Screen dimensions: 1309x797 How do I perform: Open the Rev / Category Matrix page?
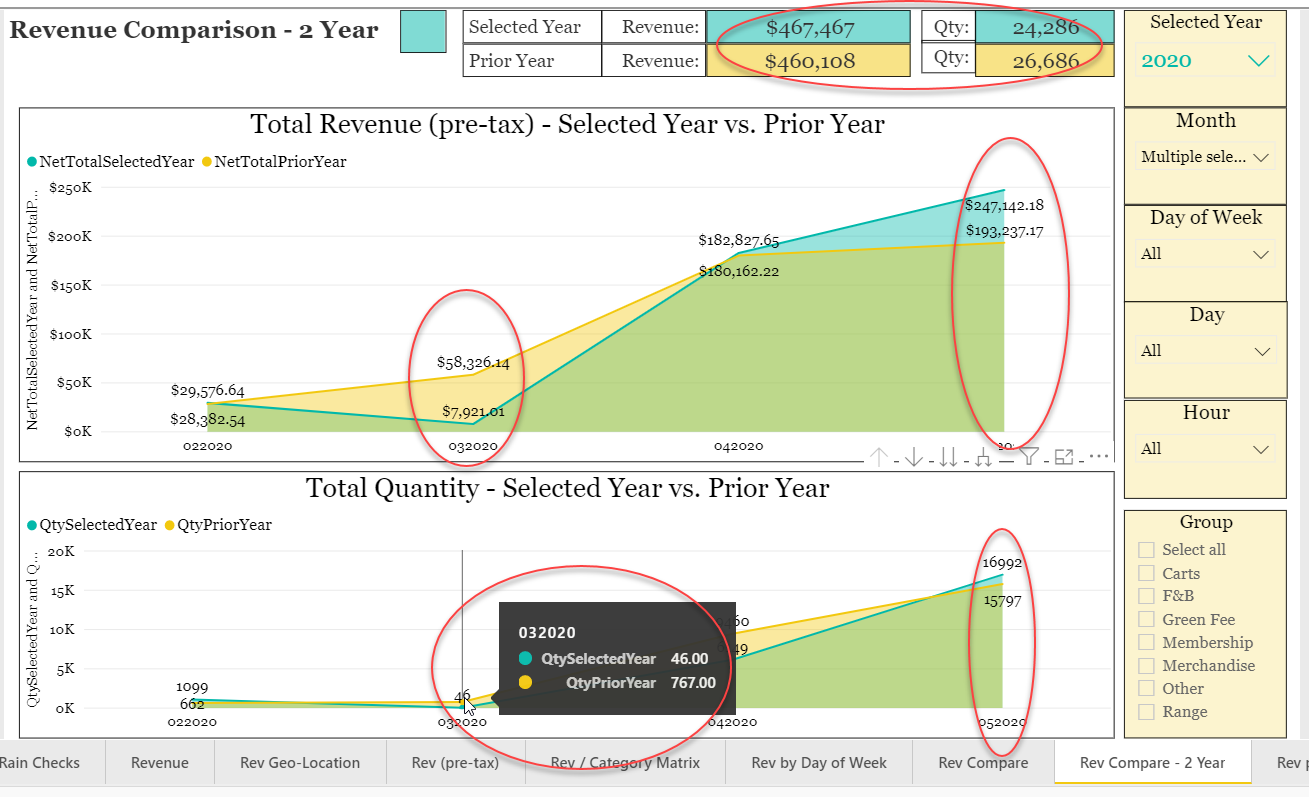(x=623, y=762)
